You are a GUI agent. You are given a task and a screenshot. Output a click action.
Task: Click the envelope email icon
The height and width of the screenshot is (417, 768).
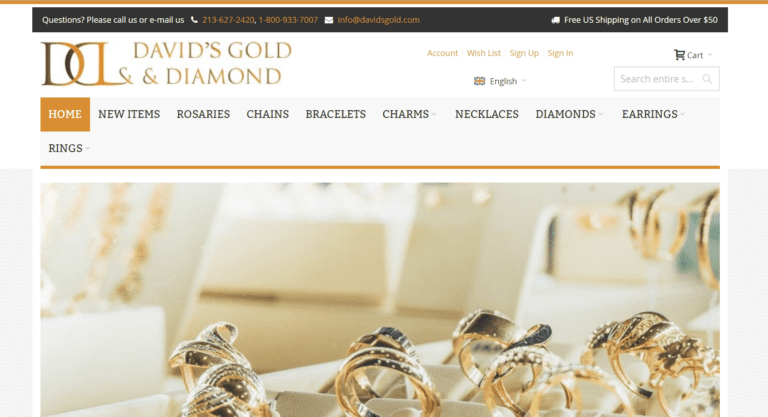[329, 20]
